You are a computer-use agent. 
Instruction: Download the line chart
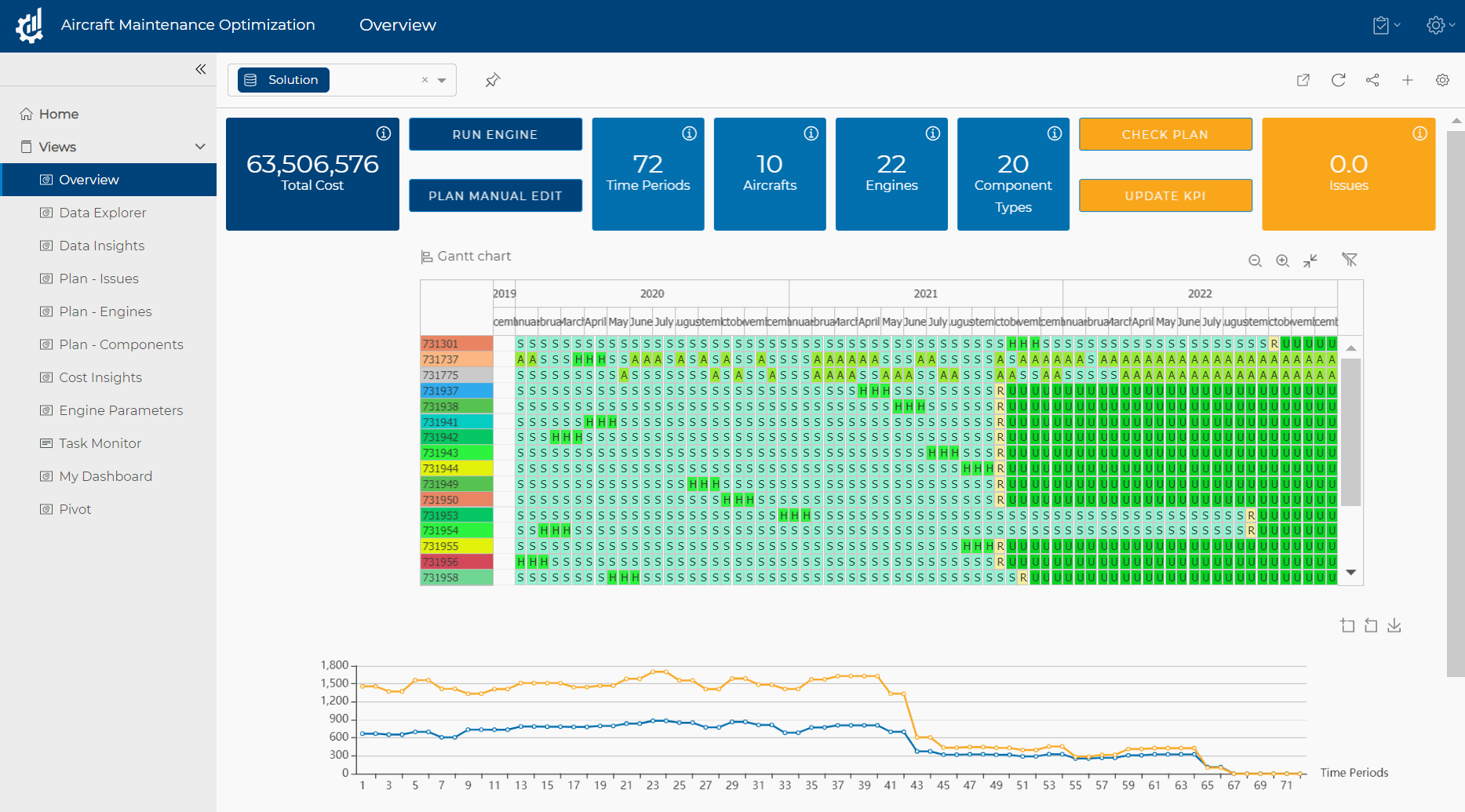coord(1394,625)
